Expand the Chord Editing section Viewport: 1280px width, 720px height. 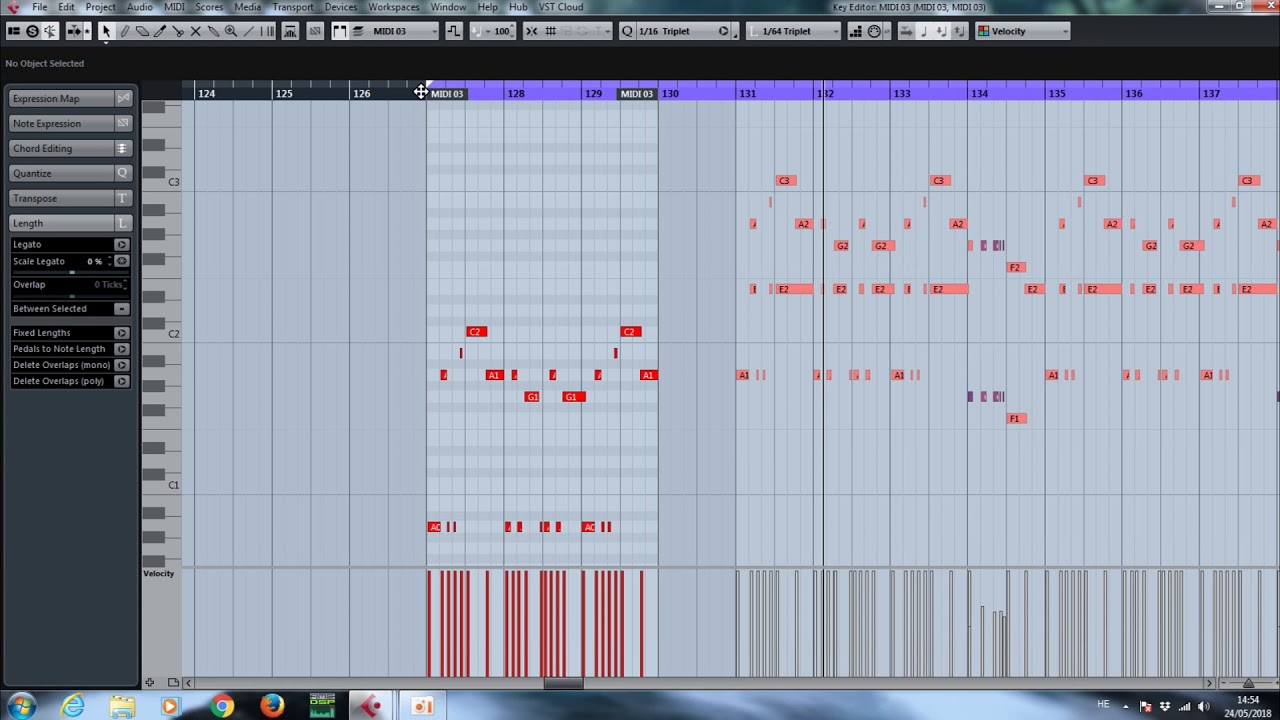pos(61,148)
